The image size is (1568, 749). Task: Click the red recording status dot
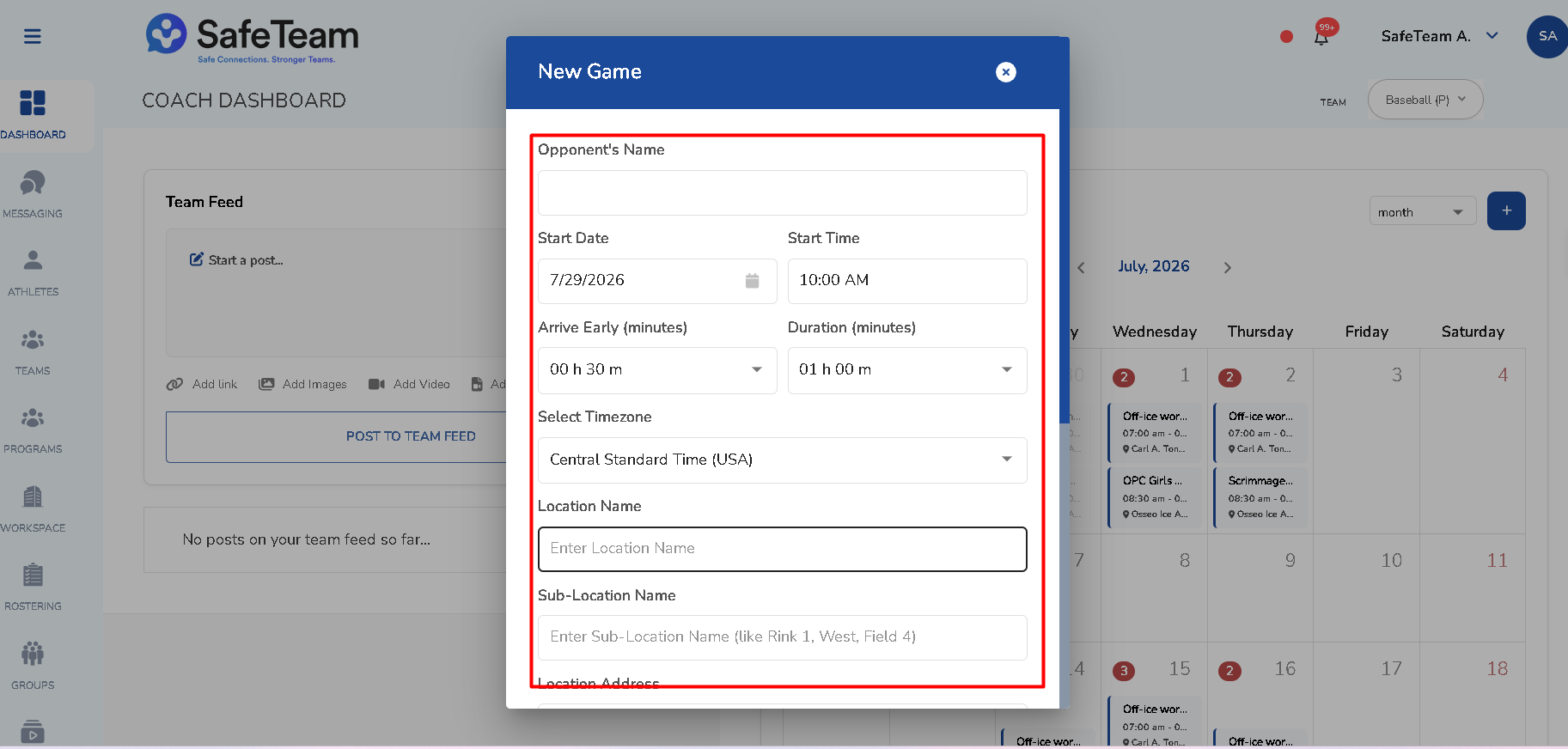coord(1286,36)
